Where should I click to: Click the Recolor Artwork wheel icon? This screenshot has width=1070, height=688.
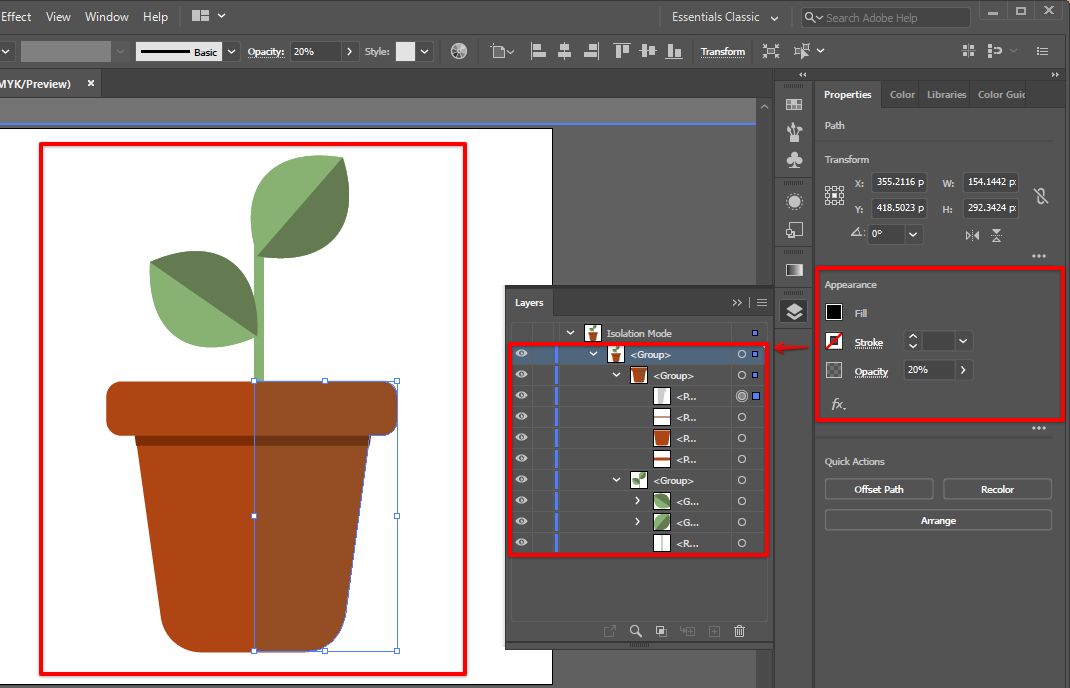coord(459,51)
